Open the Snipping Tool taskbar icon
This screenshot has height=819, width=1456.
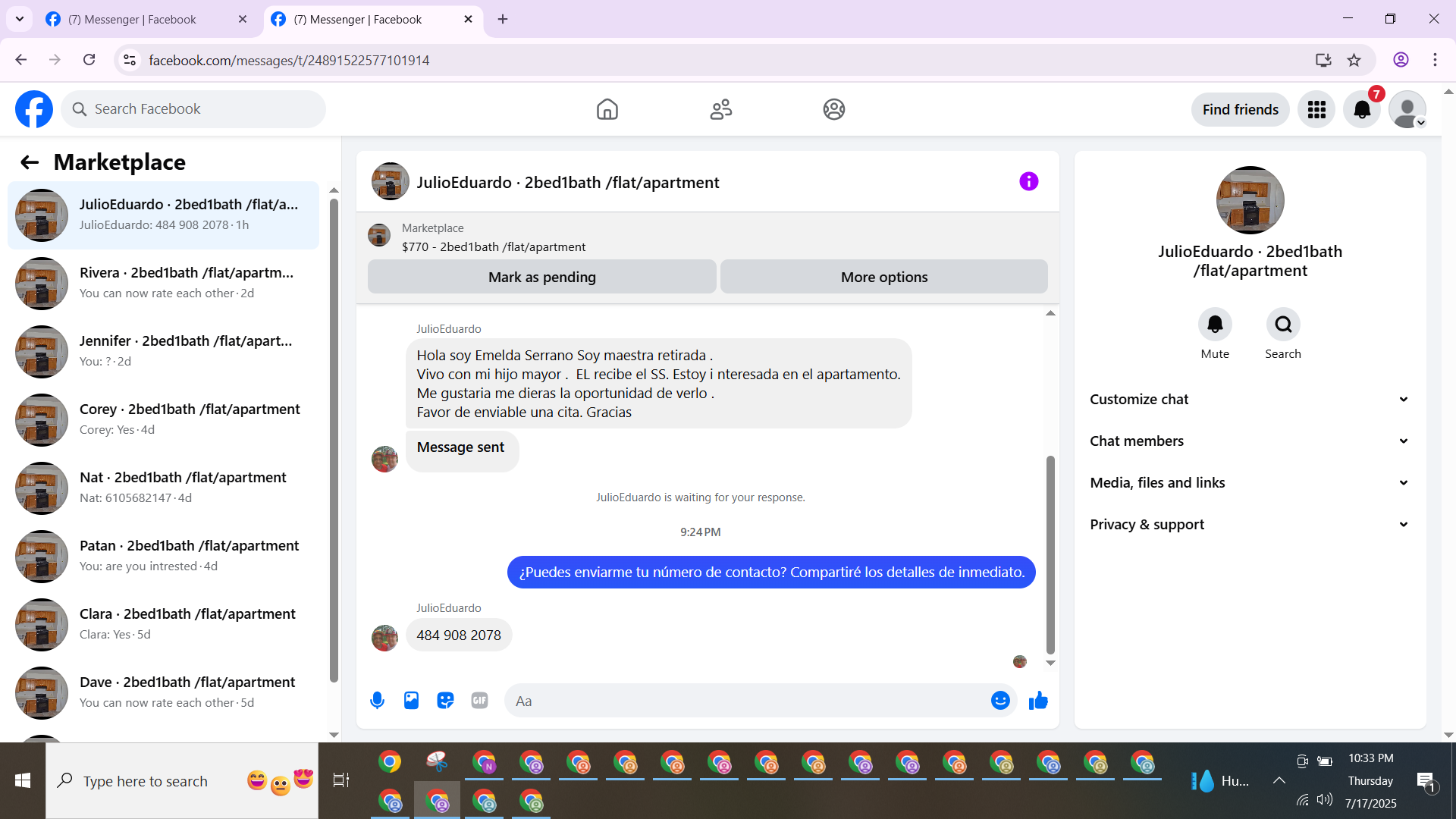437,761
